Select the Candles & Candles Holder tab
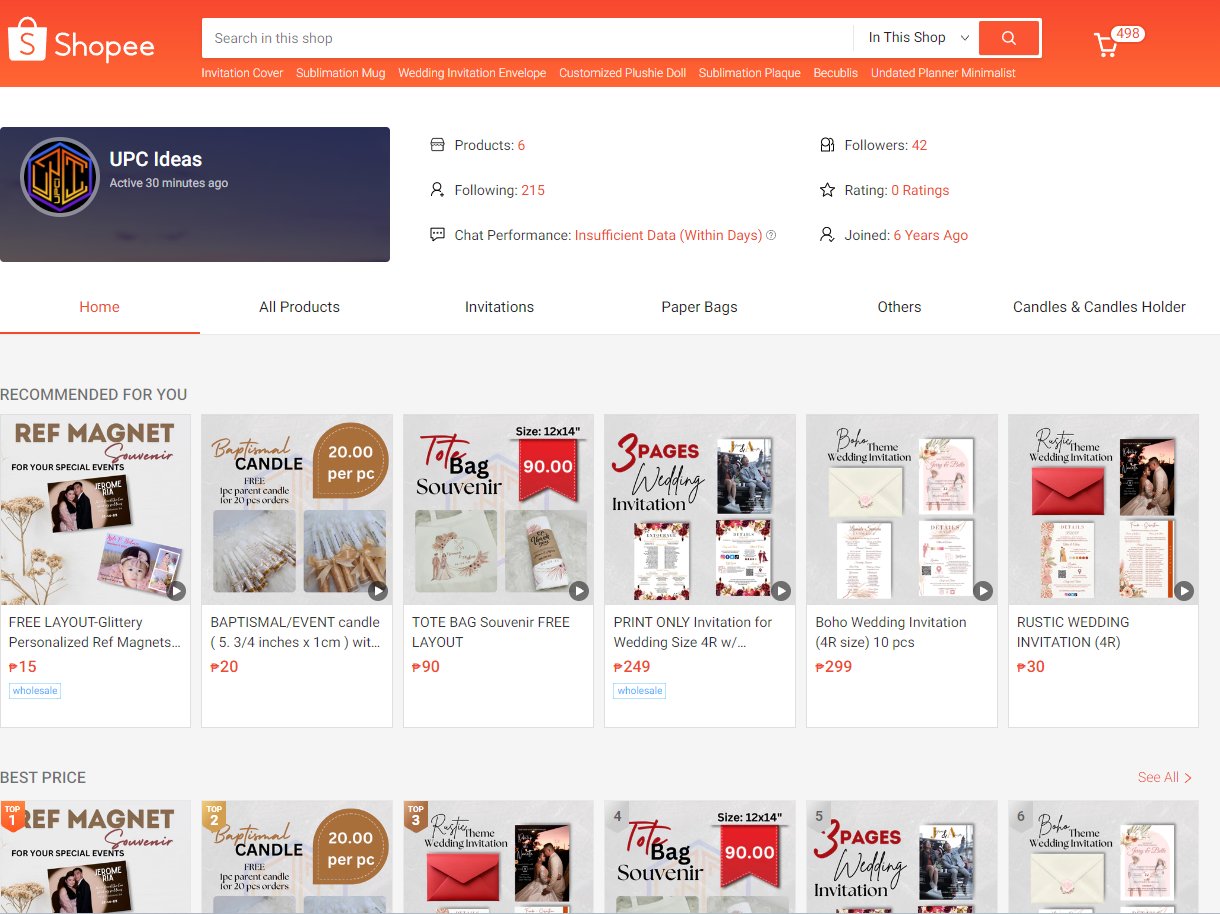Viewport: 1220px width, 914px height. click(x=1099, y=307)
